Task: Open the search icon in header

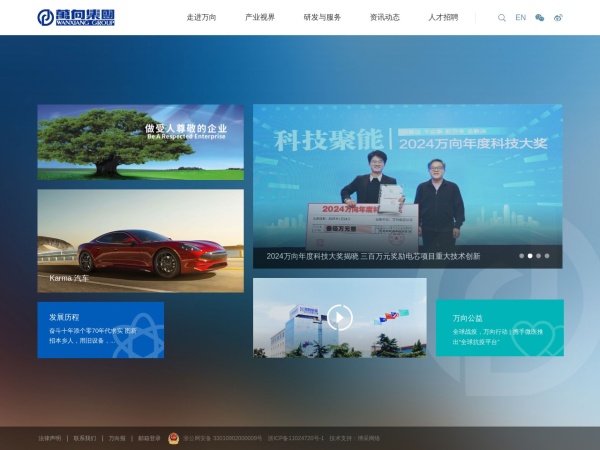Action: [x=502, y=18]
